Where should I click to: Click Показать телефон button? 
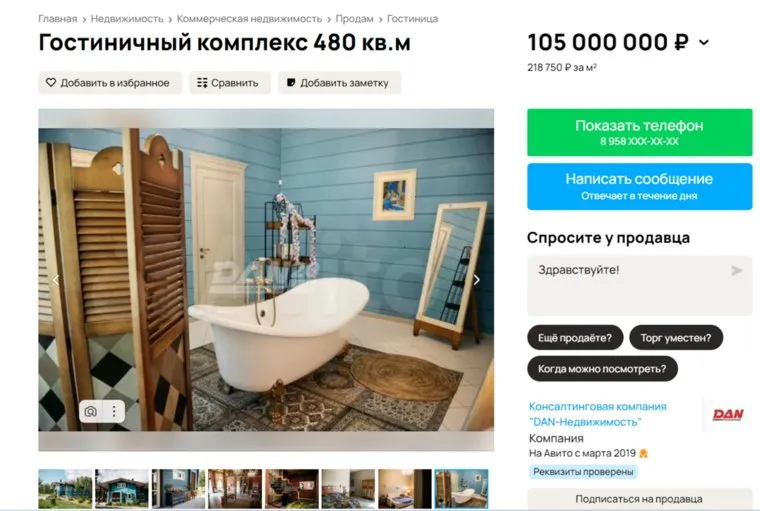(639, 132)
